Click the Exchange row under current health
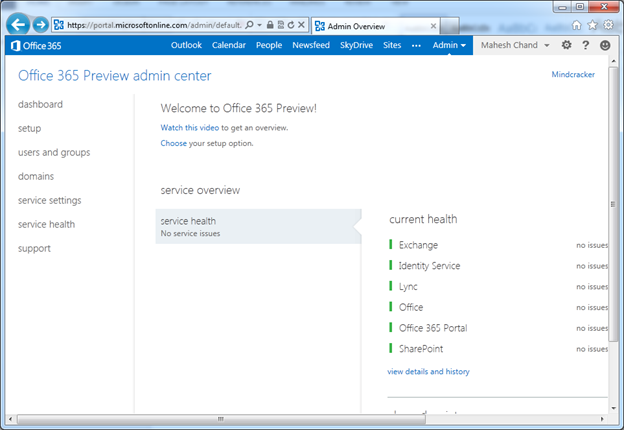The height and width of the screenshot is (430, 624). click(498, 245)
